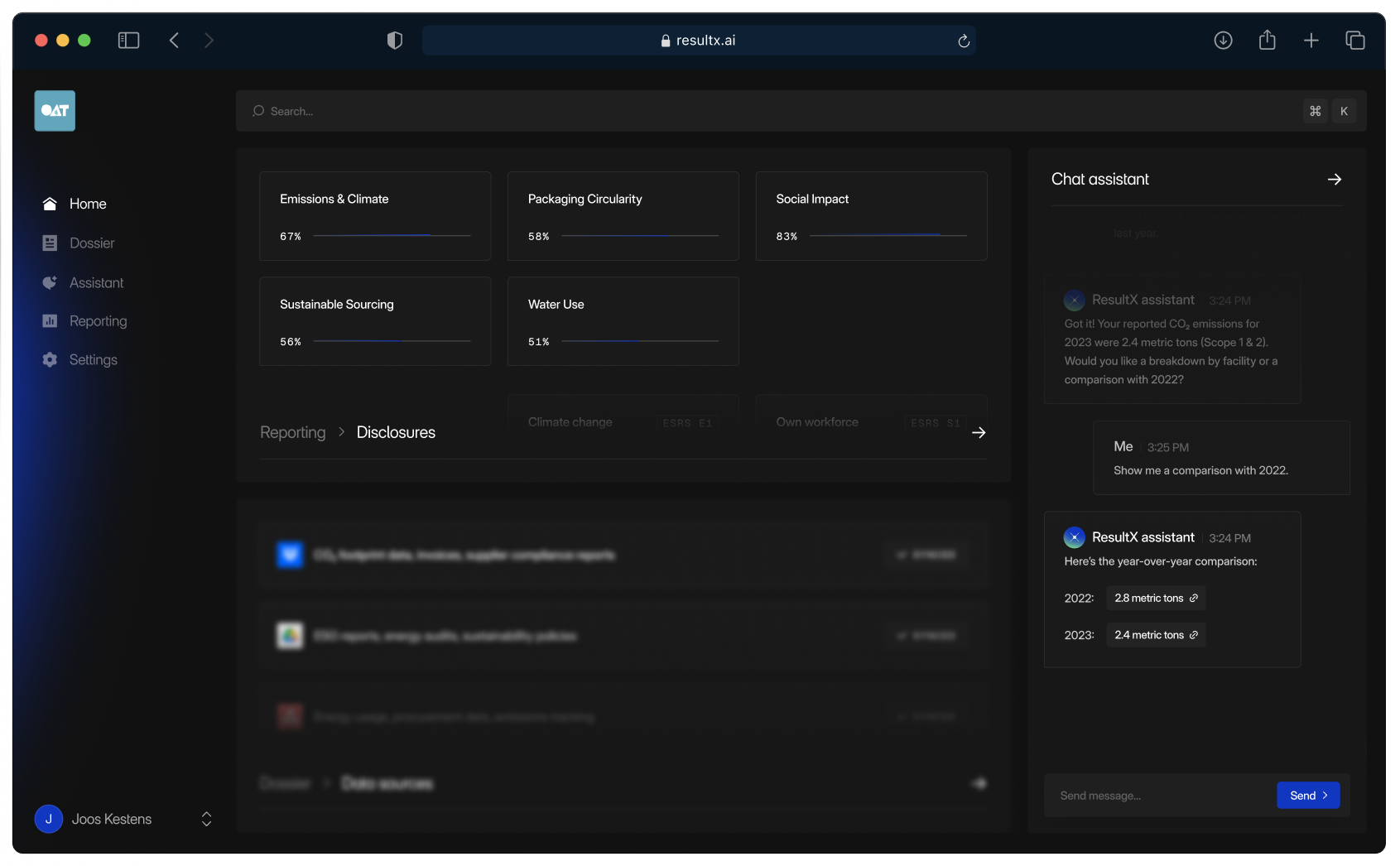Screen dimensions: 1400x866
Task: Select the Reporting breadcrumb
Action: 292,432
